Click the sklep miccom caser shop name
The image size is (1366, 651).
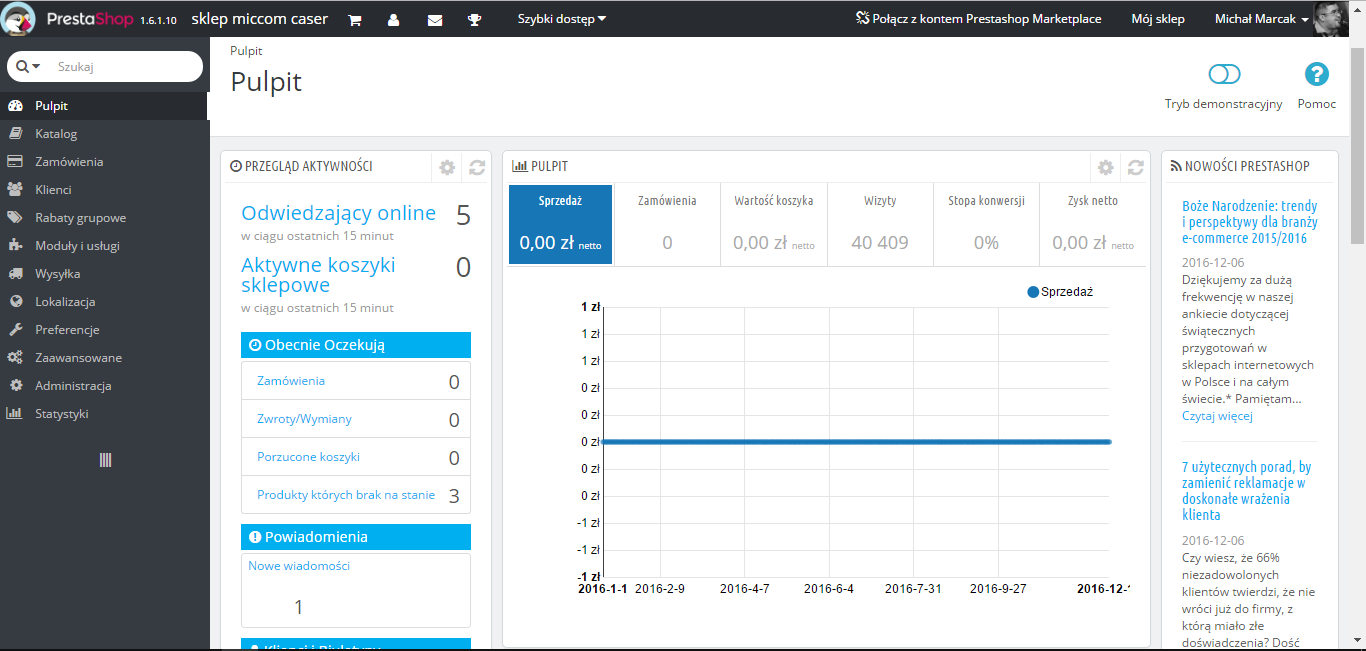259,19
